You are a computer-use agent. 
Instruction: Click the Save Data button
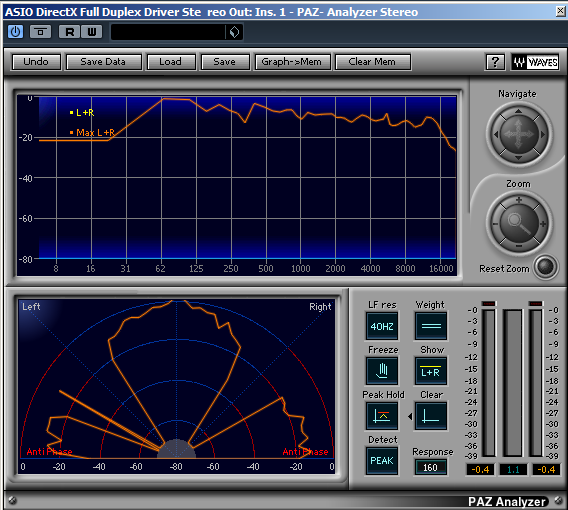(104, 62)
